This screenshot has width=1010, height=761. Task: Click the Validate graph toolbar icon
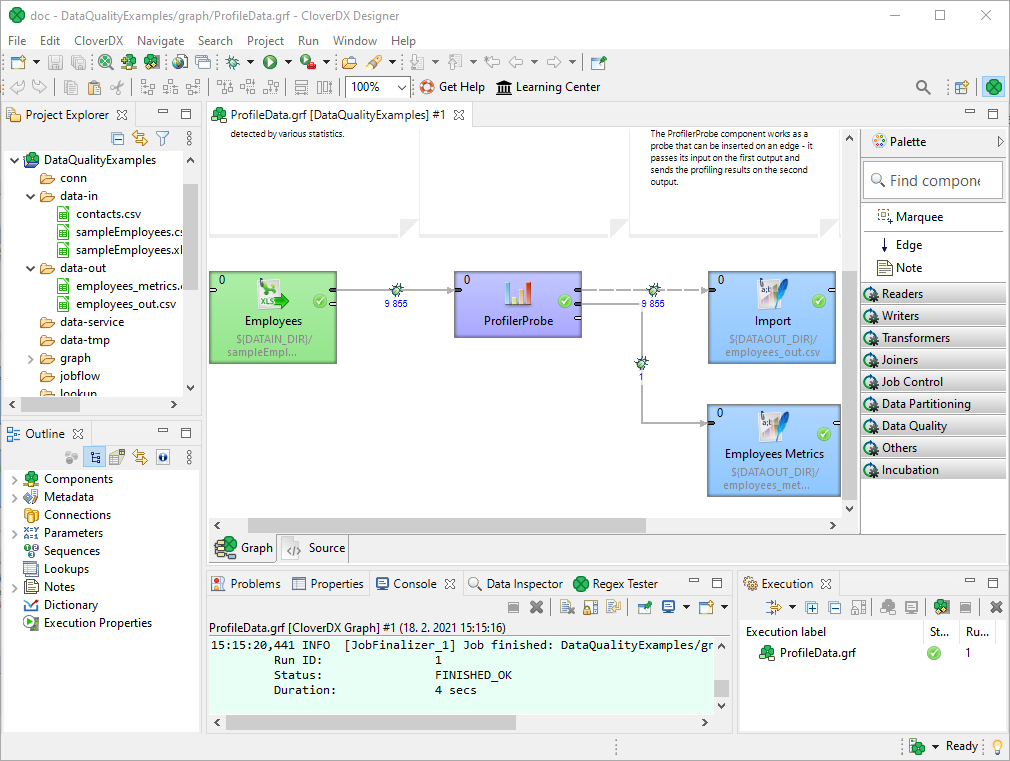click(x=104, y=63)
